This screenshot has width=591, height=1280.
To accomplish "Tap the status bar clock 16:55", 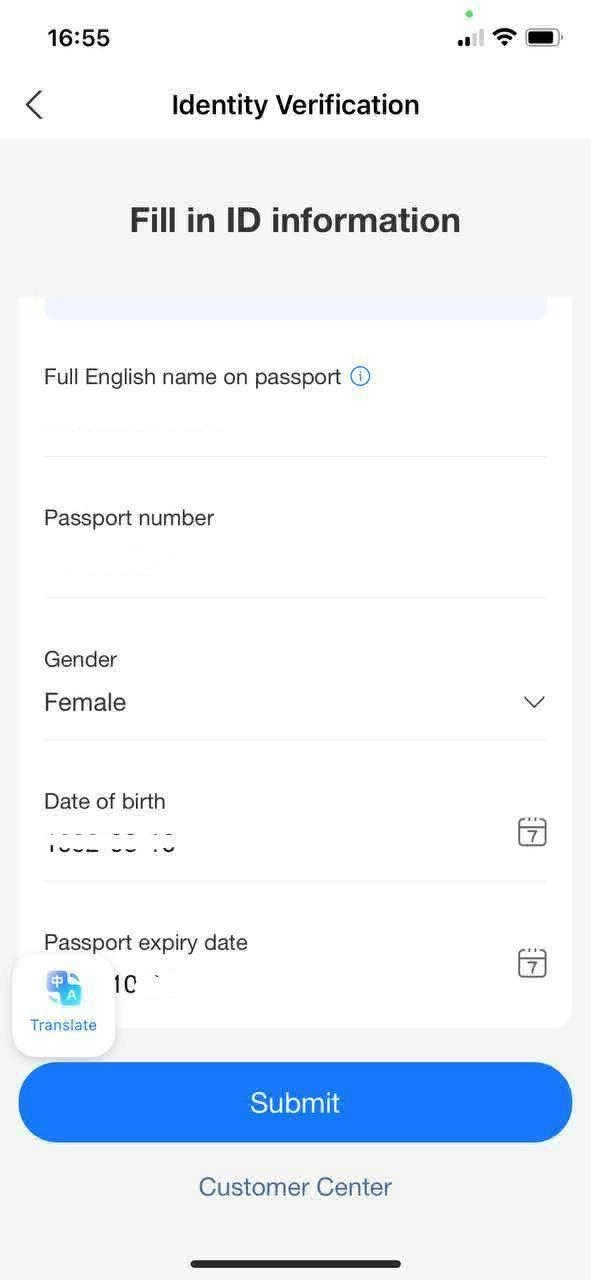I will point(79,38).
